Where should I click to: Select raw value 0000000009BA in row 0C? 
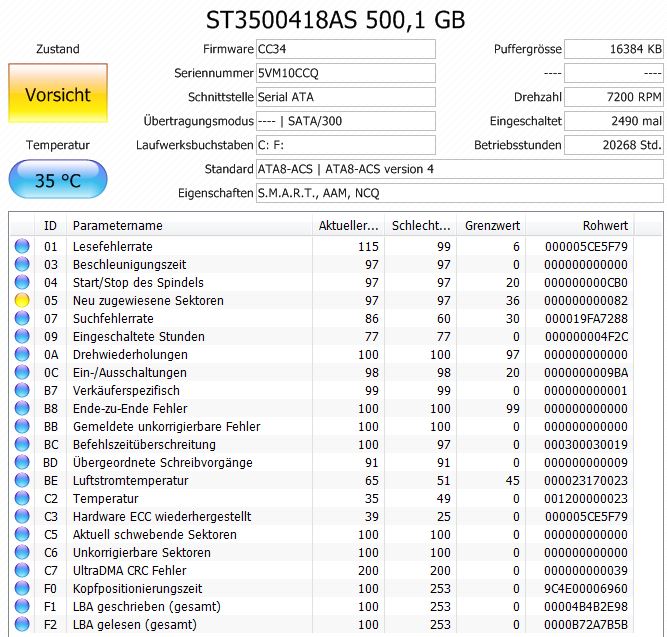pyautogui.click(x=586, y=372)
